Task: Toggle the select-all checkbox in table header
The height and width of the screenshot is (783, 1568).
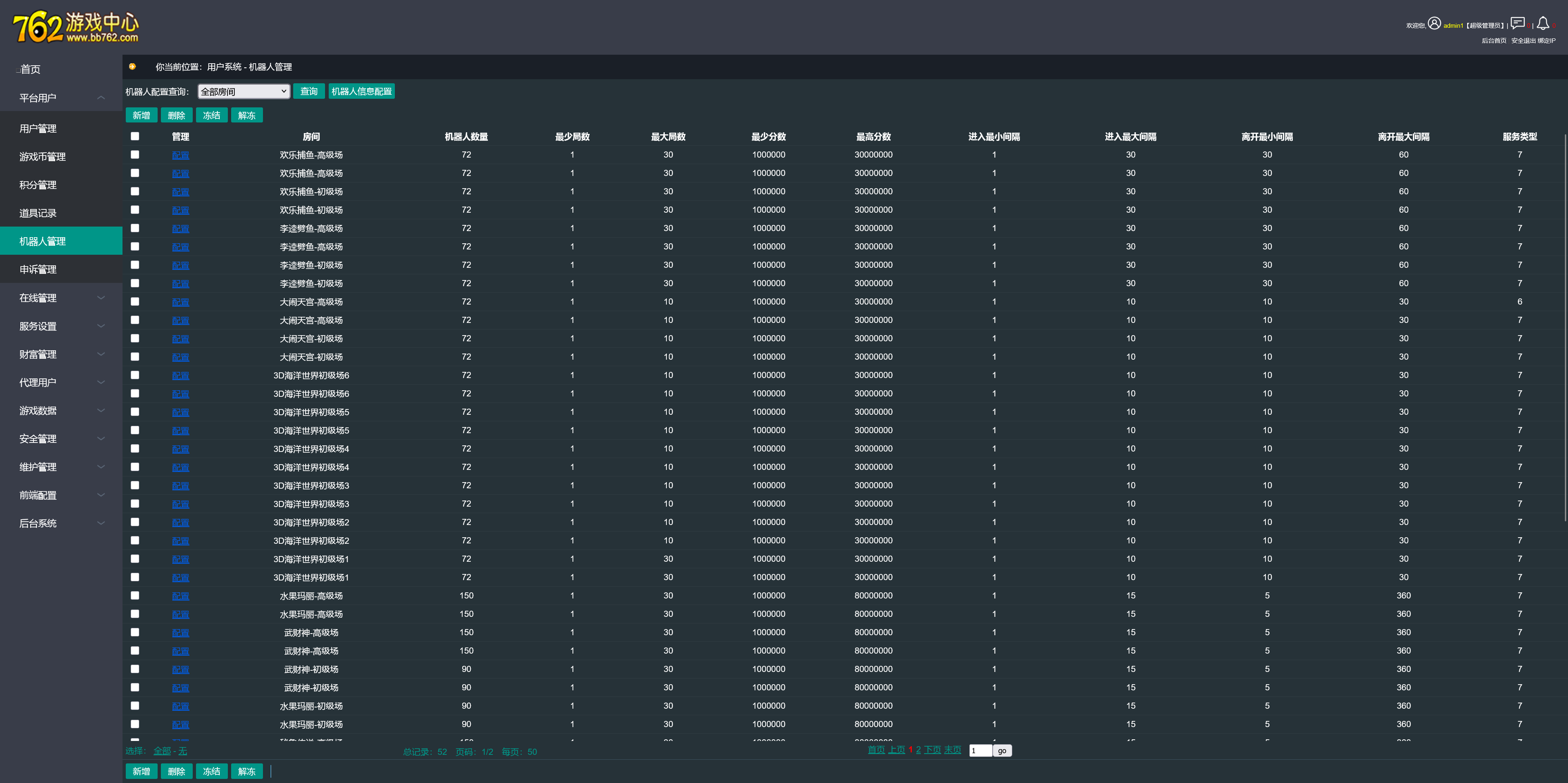Action: point(135,136)
